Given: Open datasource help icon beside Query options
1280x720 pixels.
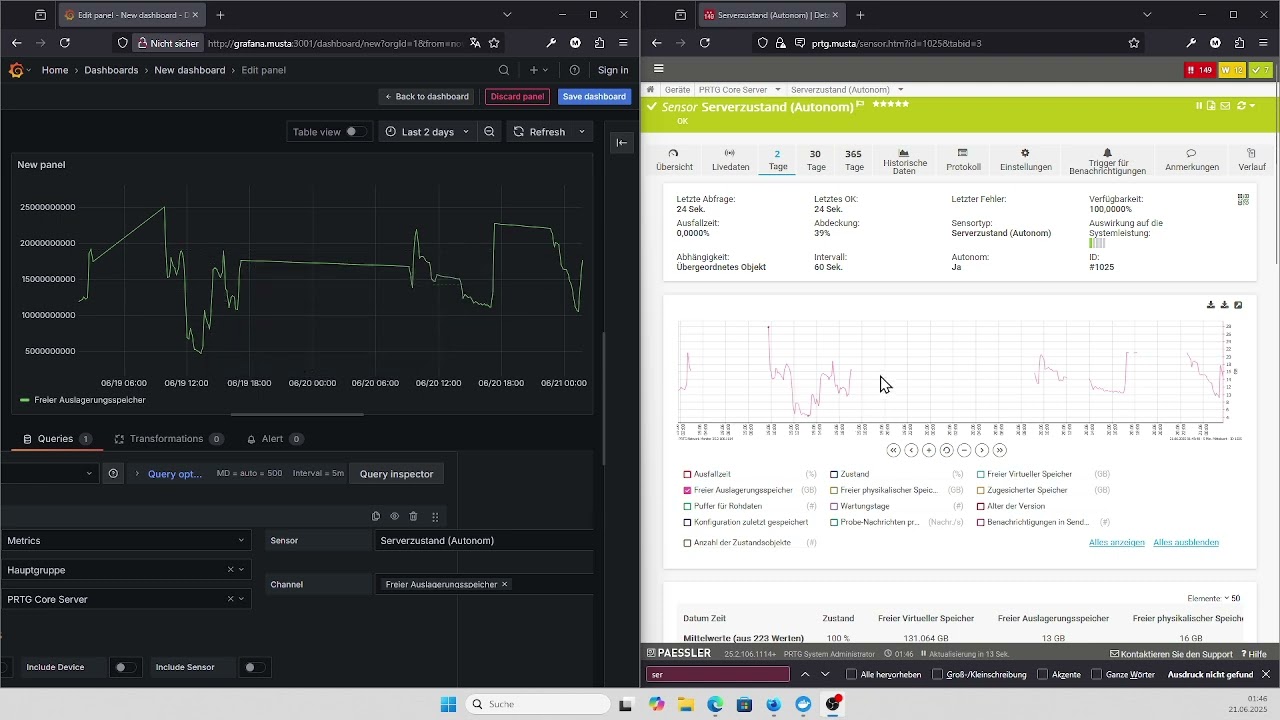Looking at the screenshot, I should click(x=113, y=474).
